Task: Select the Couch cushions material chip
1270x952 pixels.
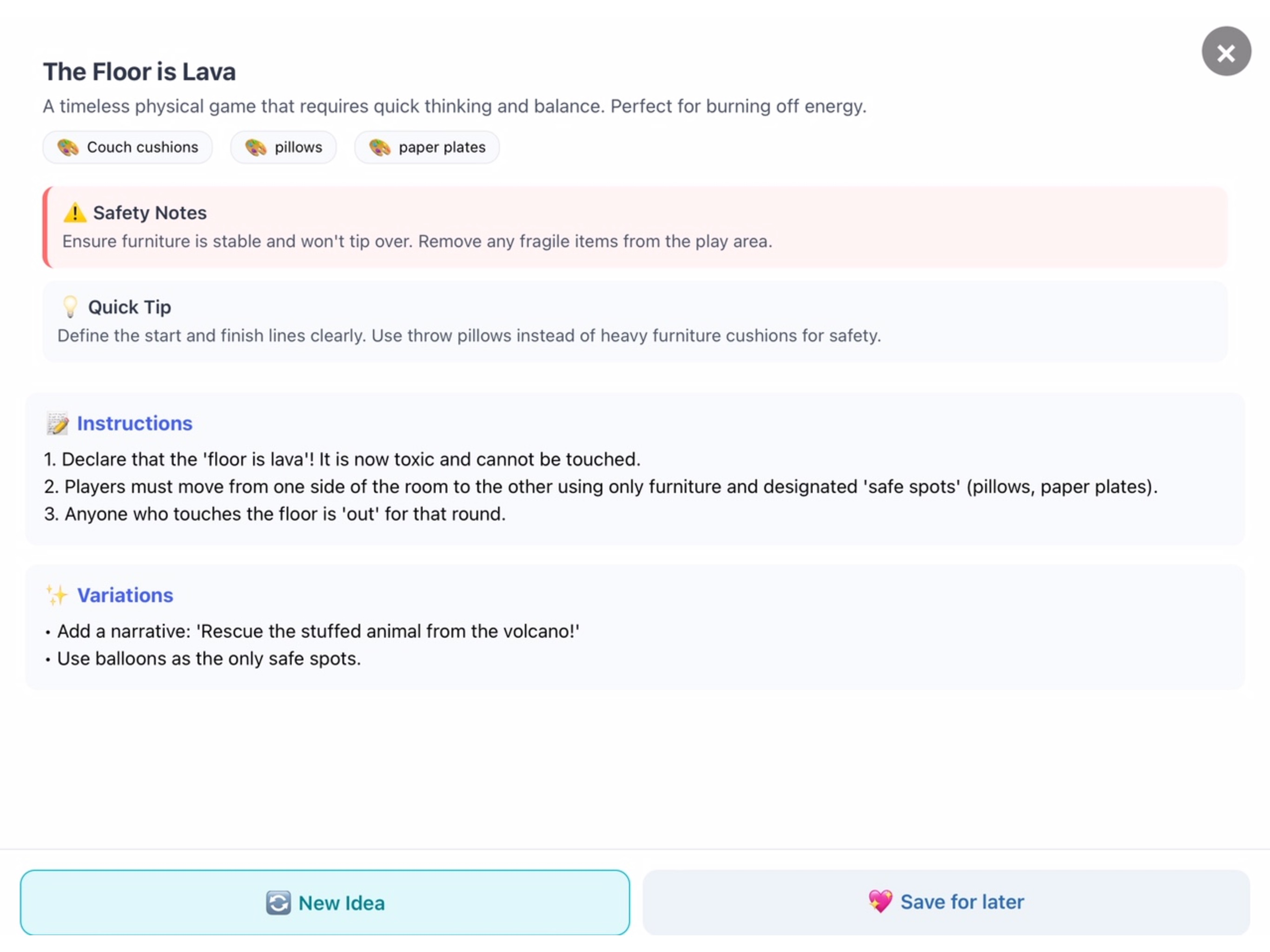Action: coord(127,147)
